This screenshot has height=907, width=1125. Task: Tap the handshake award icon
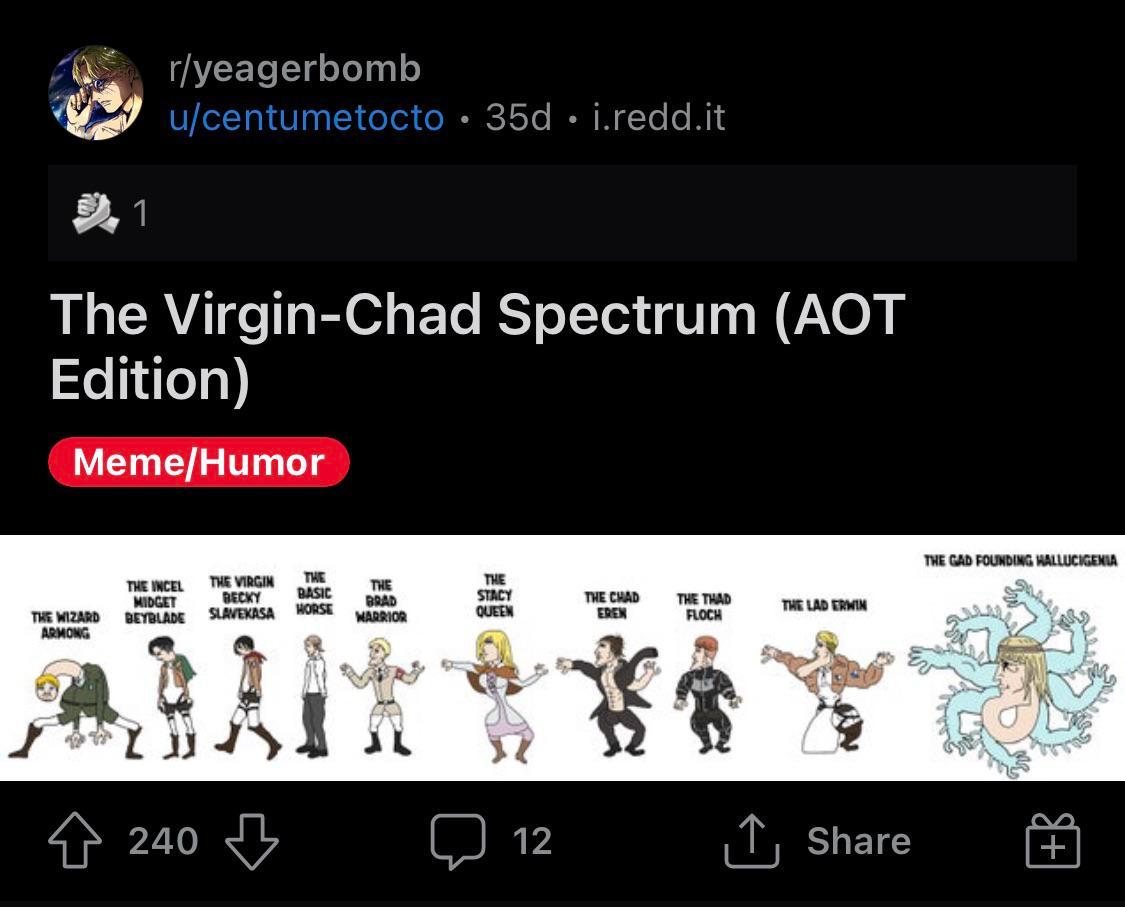(96, 212)
